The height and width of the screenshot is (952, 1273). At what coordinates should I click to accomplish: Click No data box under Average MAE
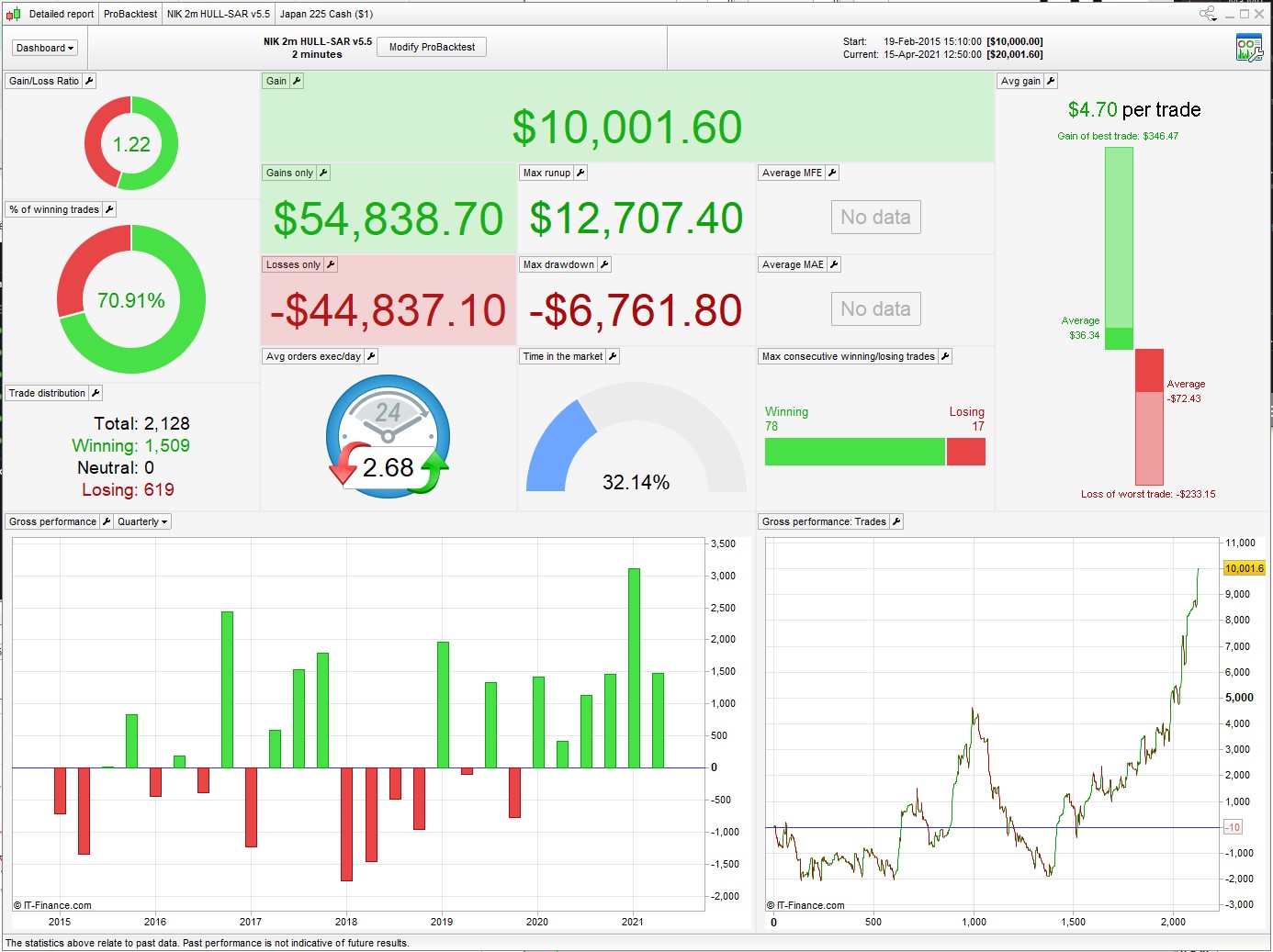tap(875, 309)
